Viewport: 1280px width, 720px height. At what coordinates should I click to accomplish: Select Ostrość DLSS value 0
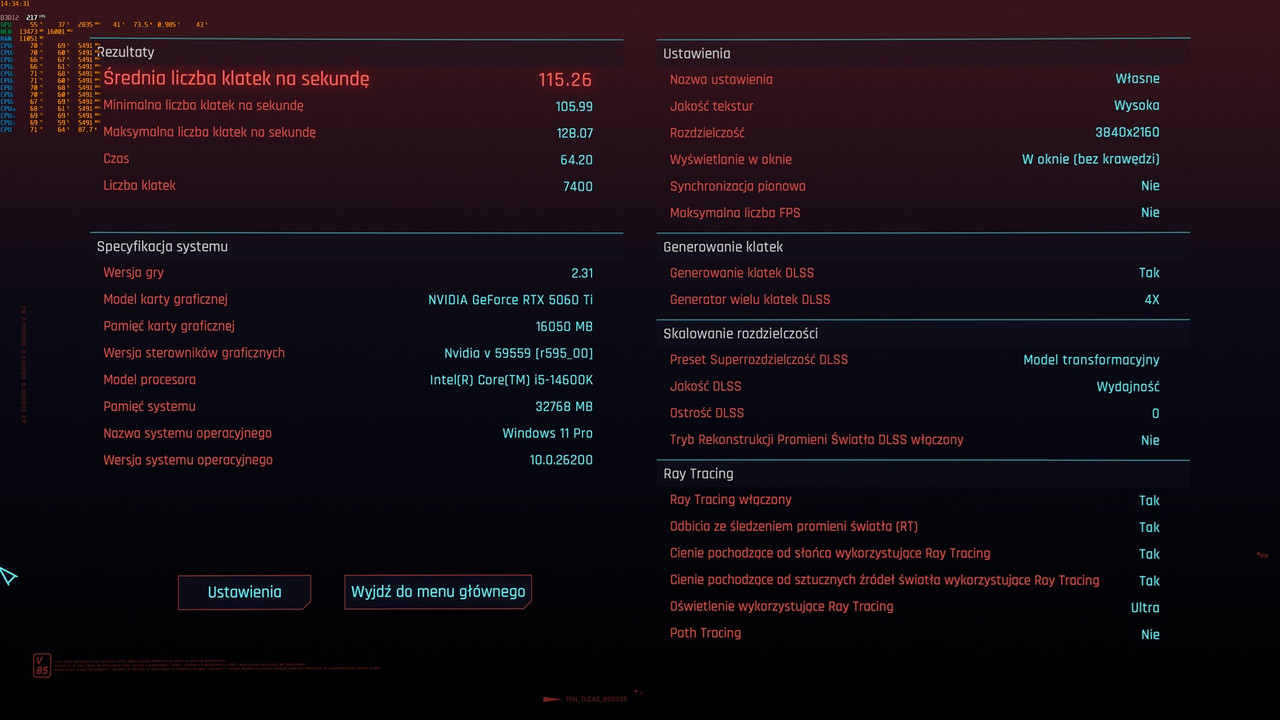click(1155, 414)
